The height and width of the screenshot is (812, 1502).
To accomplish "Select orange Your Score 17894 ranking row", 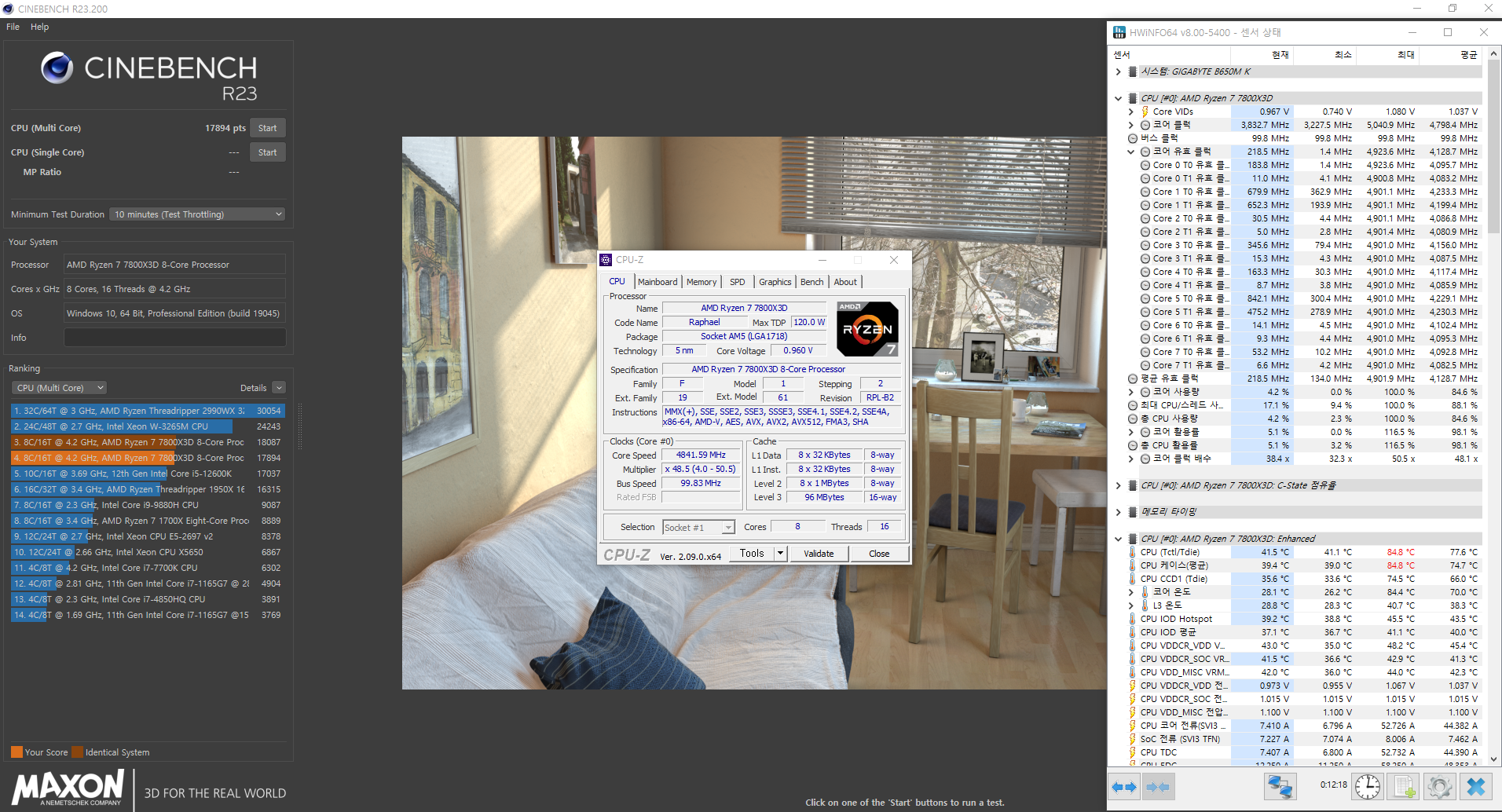I will tap(148, 458).
